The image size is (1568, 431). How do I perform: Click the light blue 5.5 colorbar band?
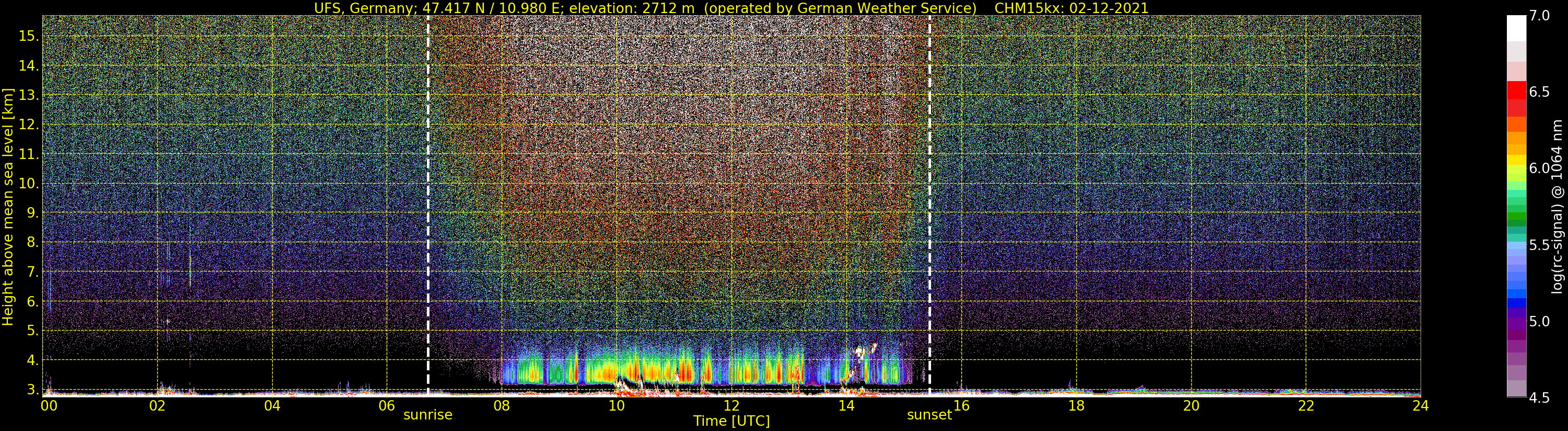coord(1516,245)
